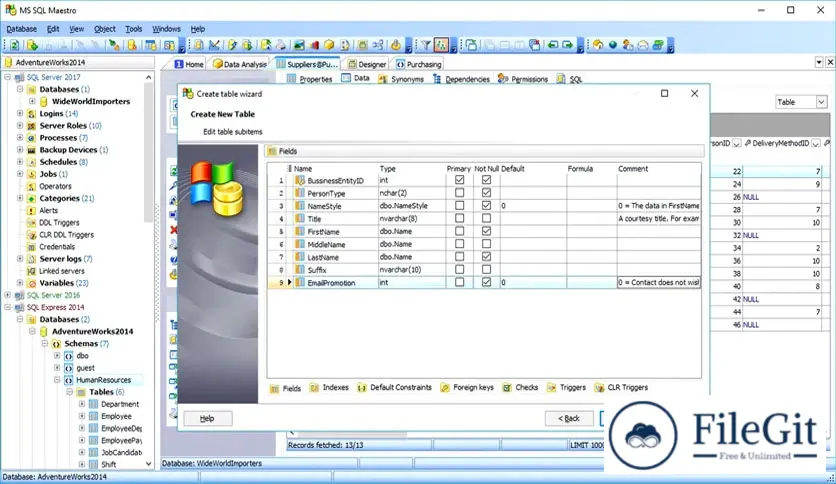This screenshot has width=836, height=484.
Task: Click the Default Constraints icon
Action: click(x=361, y=388)
